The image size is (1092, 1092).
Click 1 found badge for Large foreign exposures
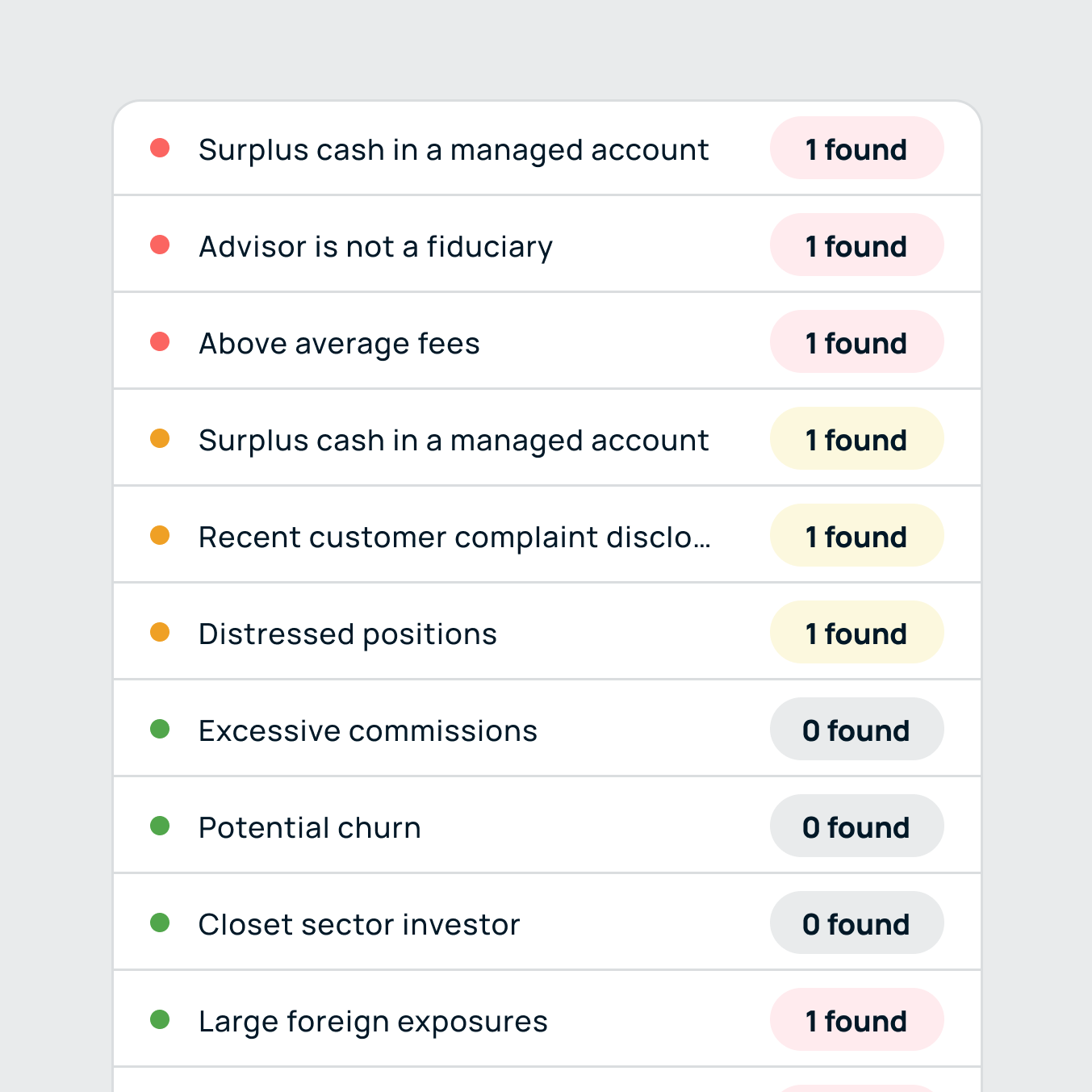coord(856,1020)
